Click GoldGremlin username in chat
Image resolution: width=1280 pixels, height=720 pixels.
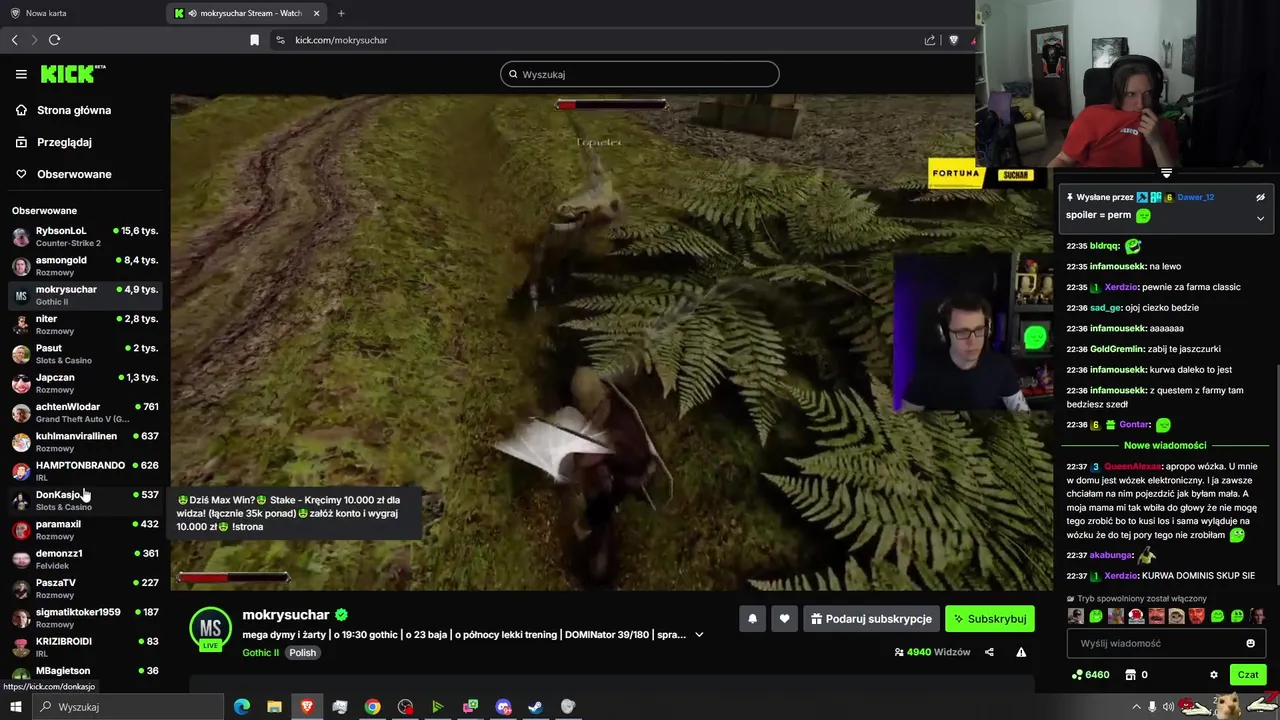pyautogui.click(x=1117, y=349)
